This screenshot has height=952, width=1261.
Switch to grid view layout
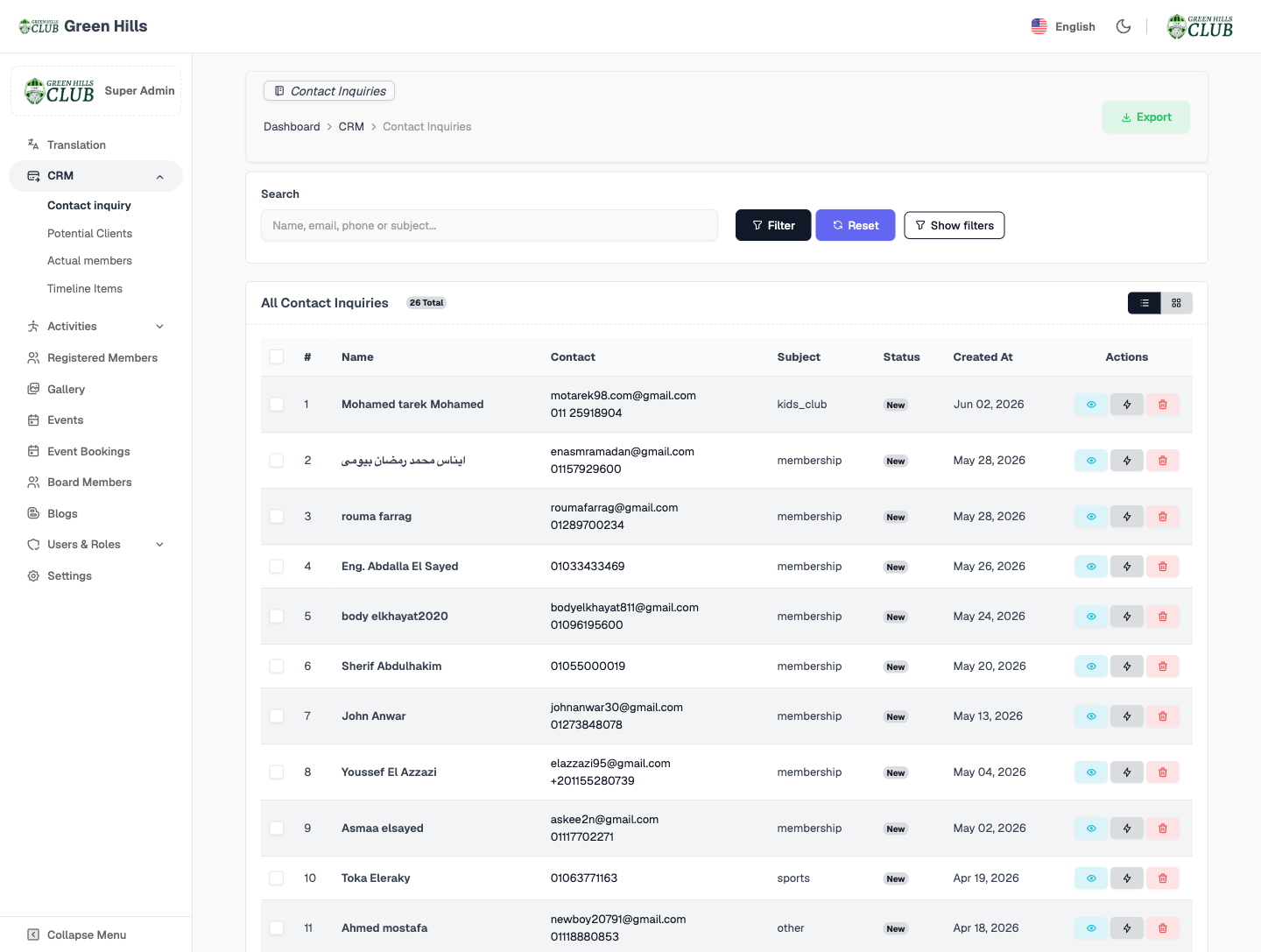(1177, 303)
